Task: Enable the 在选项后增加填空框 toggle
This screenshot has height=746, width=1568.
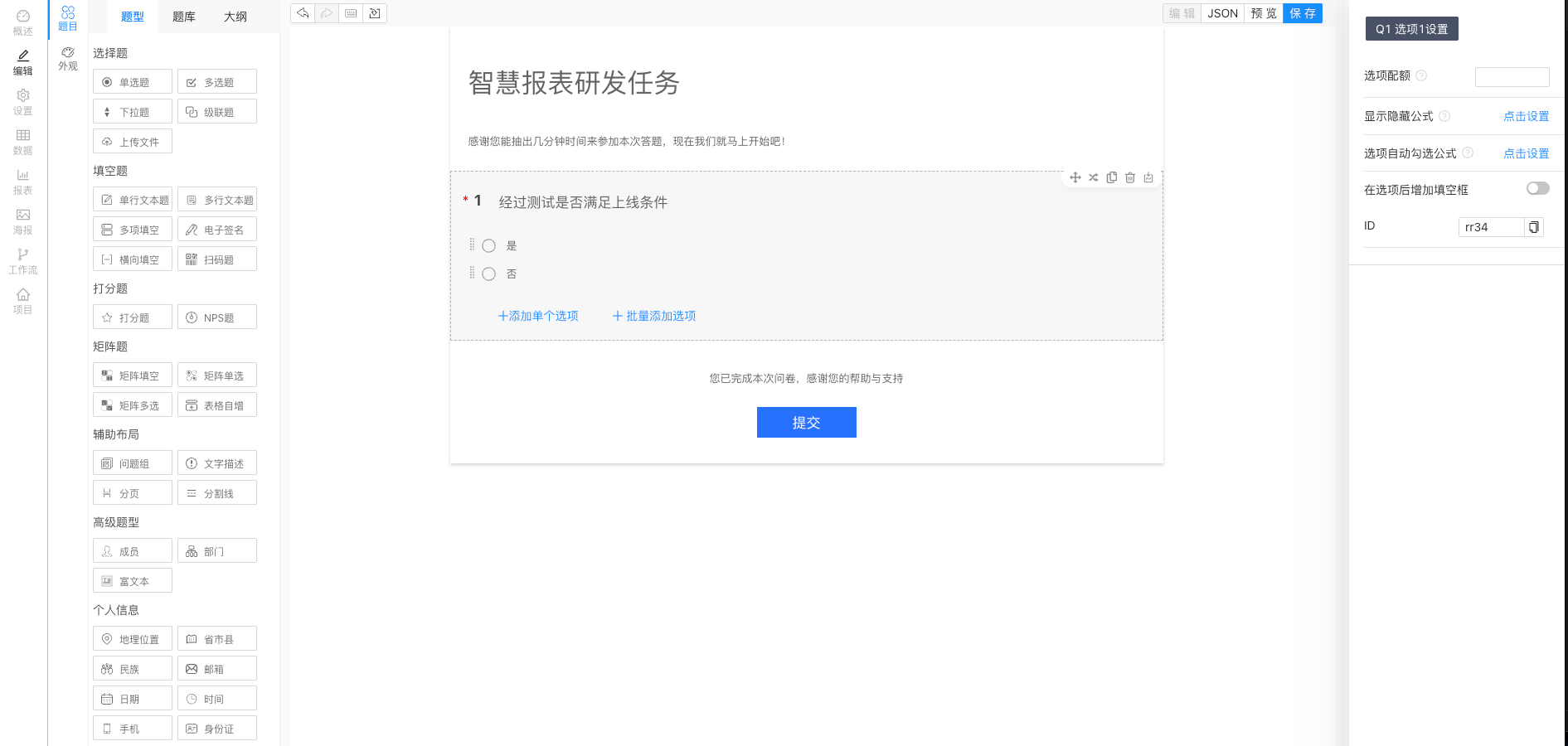Action: [1538, 188]
